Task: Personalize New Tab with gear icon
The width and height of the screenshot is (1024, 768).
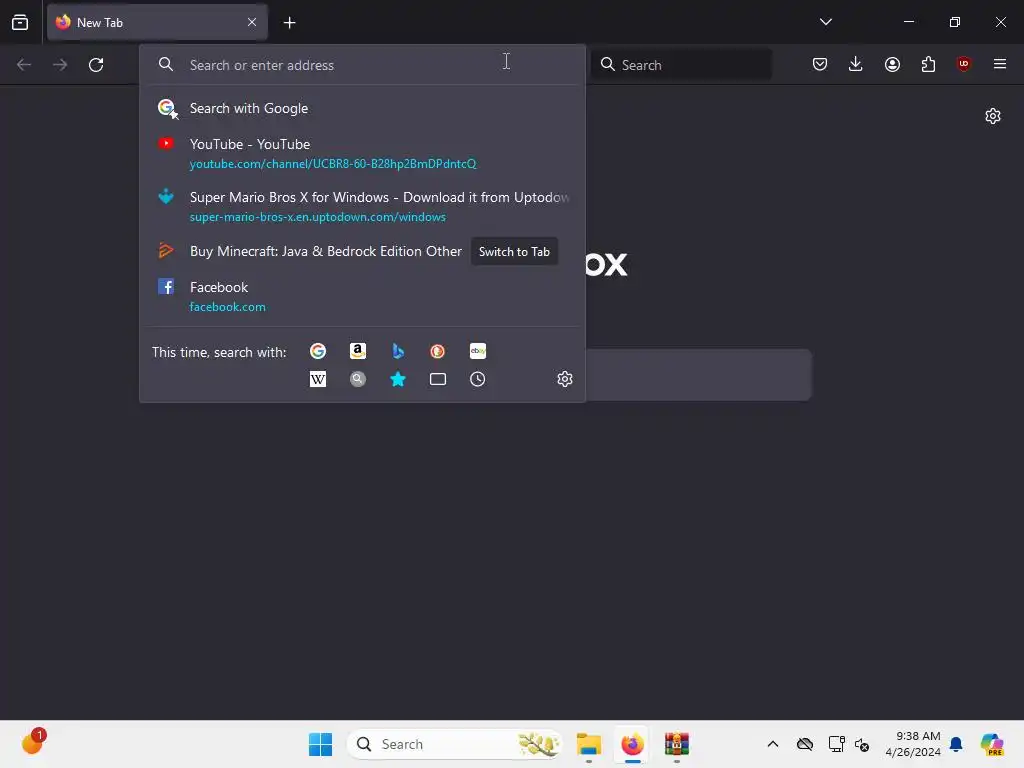Action: [993, 116]
